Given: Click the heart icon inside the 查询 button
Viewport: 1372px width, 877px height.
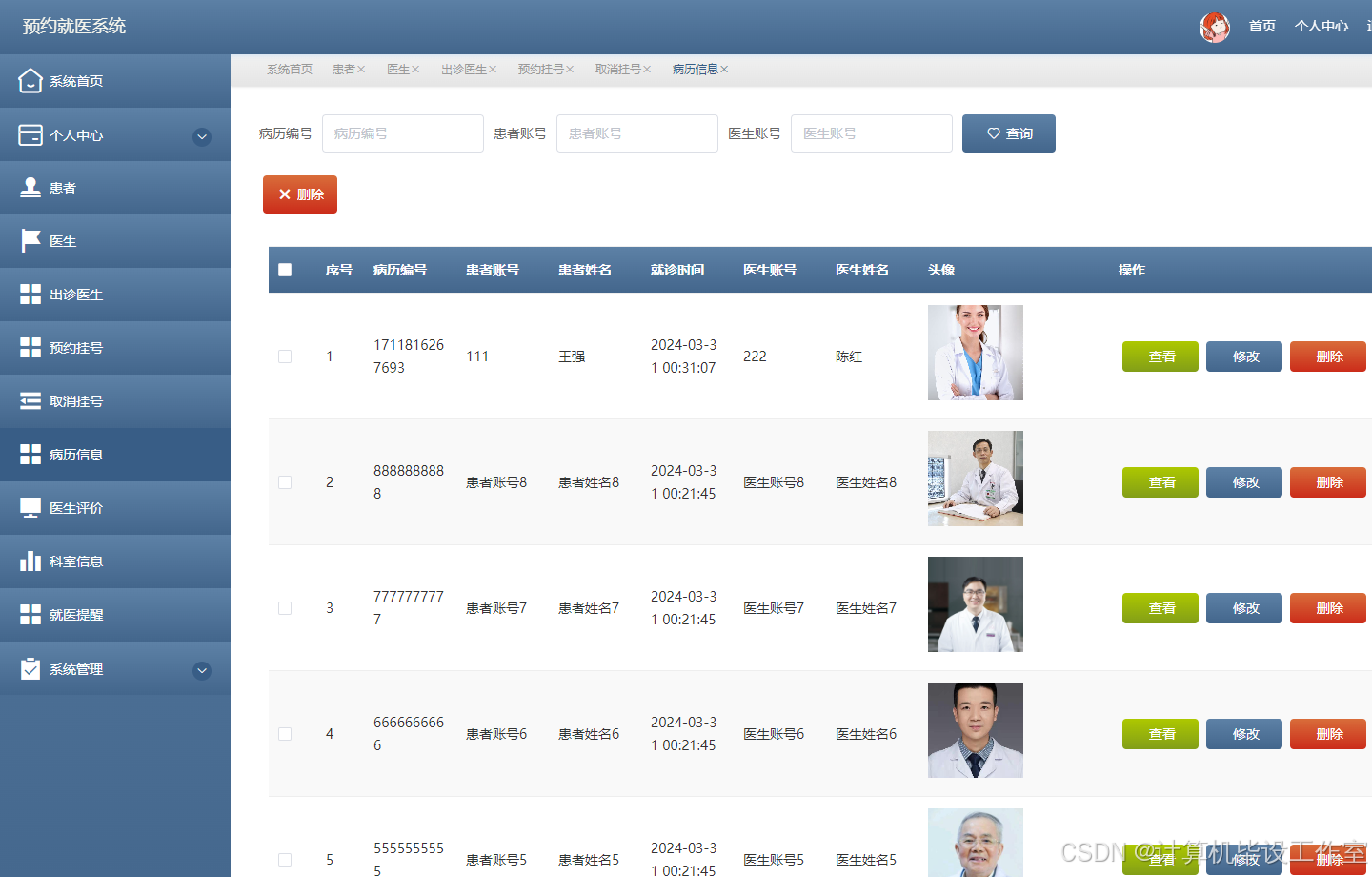Looking at the screenshot, I should tap(994, 133).
